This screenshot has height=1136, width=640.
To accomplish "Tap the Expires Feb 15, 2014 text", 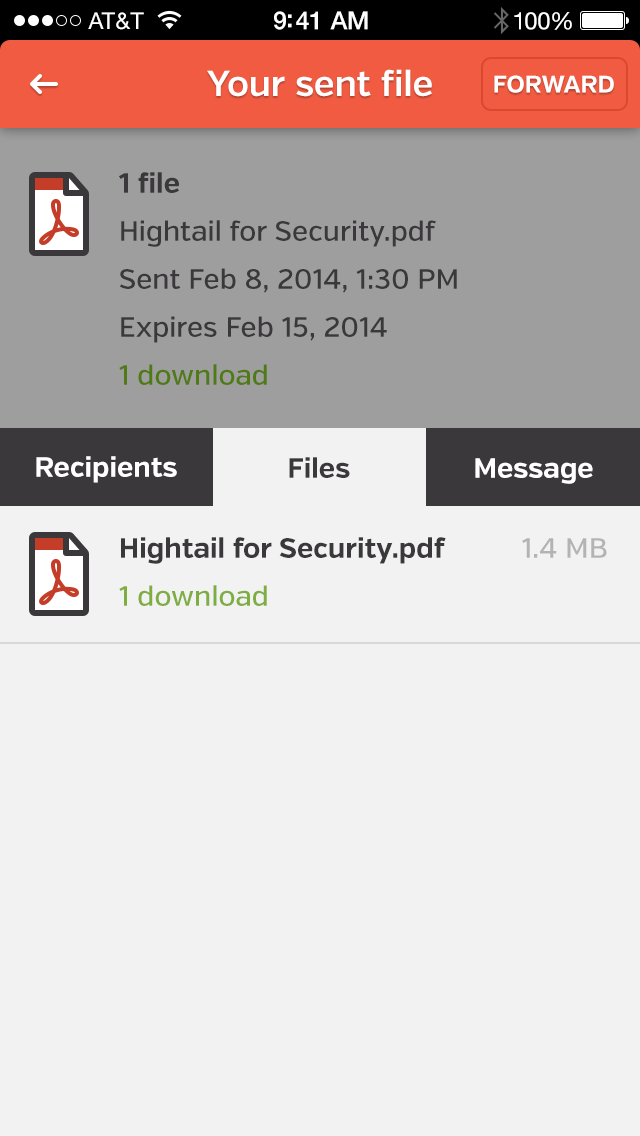I will (253, 327).
